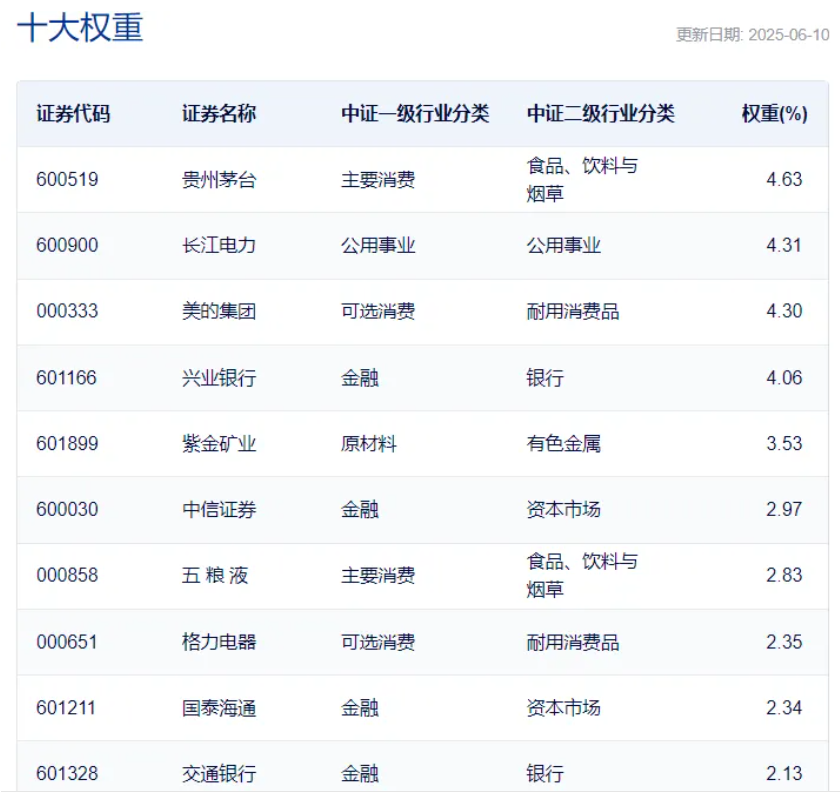Click weight value 2.83

tap(784, 575)
